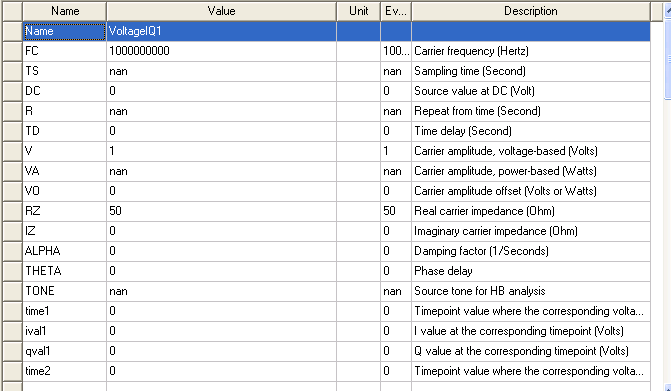Click the DC source value cell

point(221,91)
